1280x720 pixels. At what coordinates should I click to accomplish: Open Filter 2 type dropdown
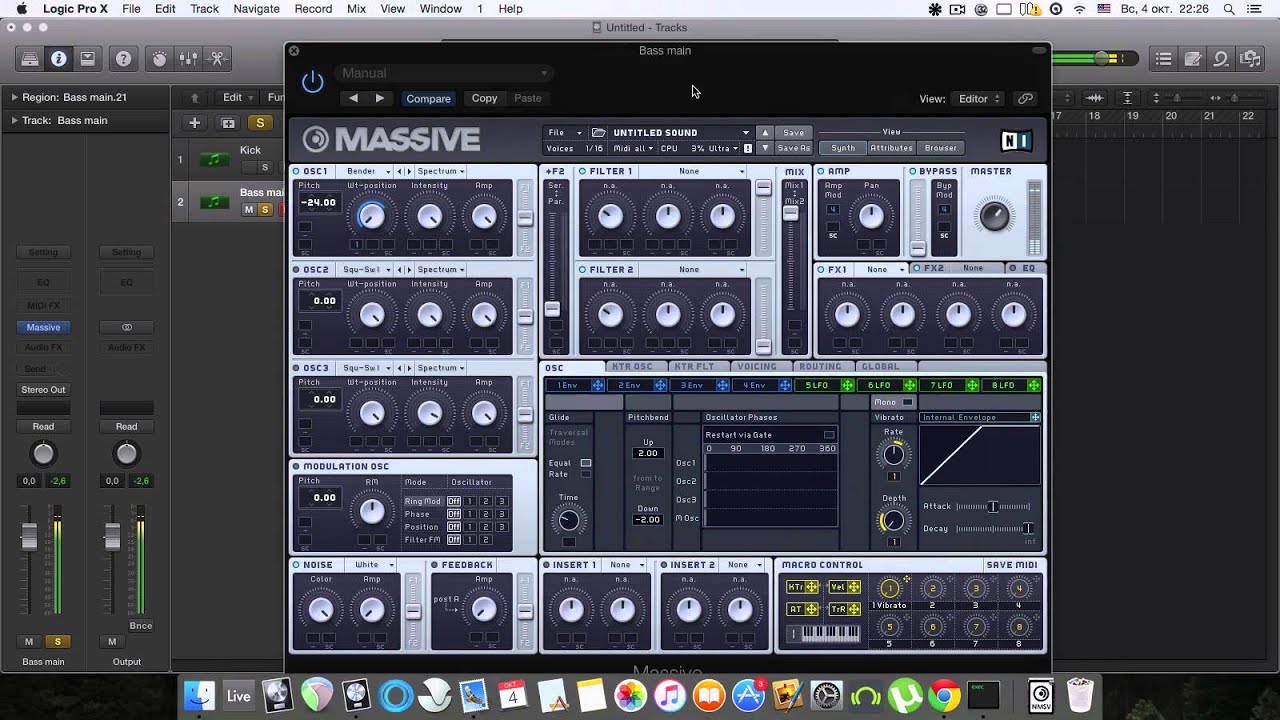point(694,270)
